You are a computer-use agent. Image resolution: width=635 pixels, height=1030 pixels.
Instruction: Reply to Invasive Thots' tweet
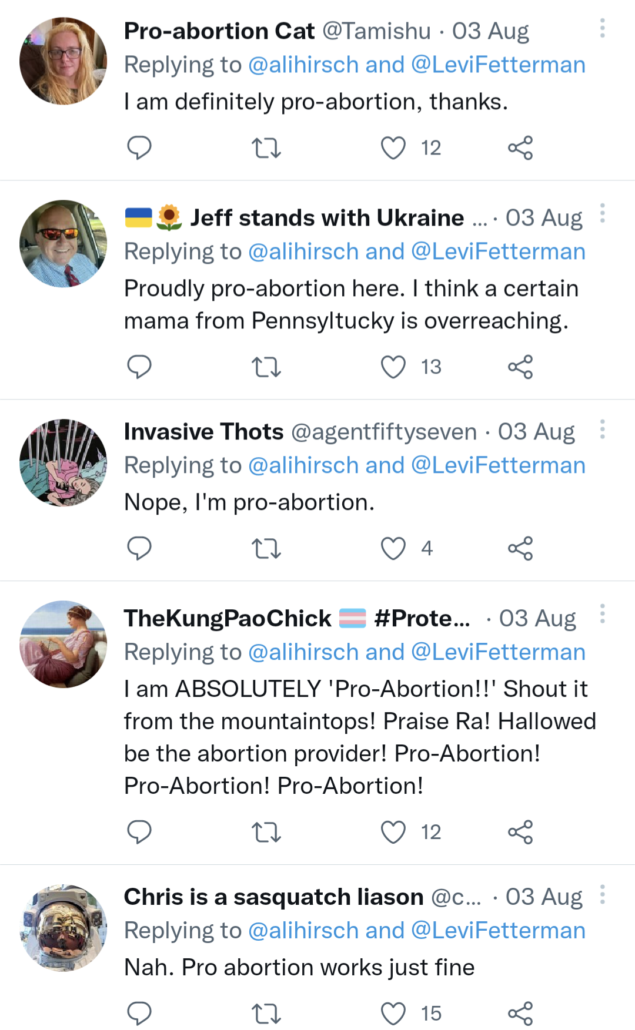tap(141, 548)
